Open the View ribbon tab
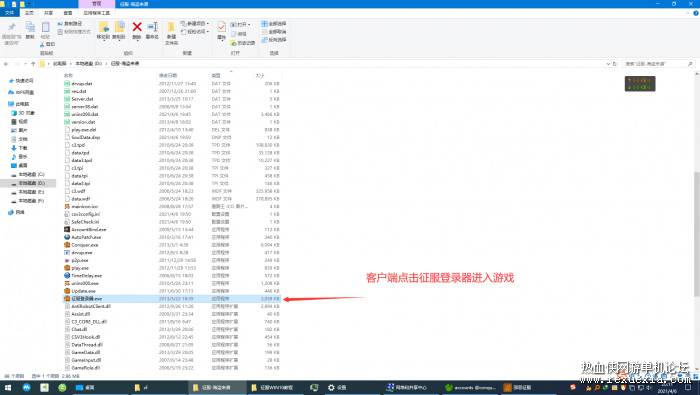 tap(68, 13)
